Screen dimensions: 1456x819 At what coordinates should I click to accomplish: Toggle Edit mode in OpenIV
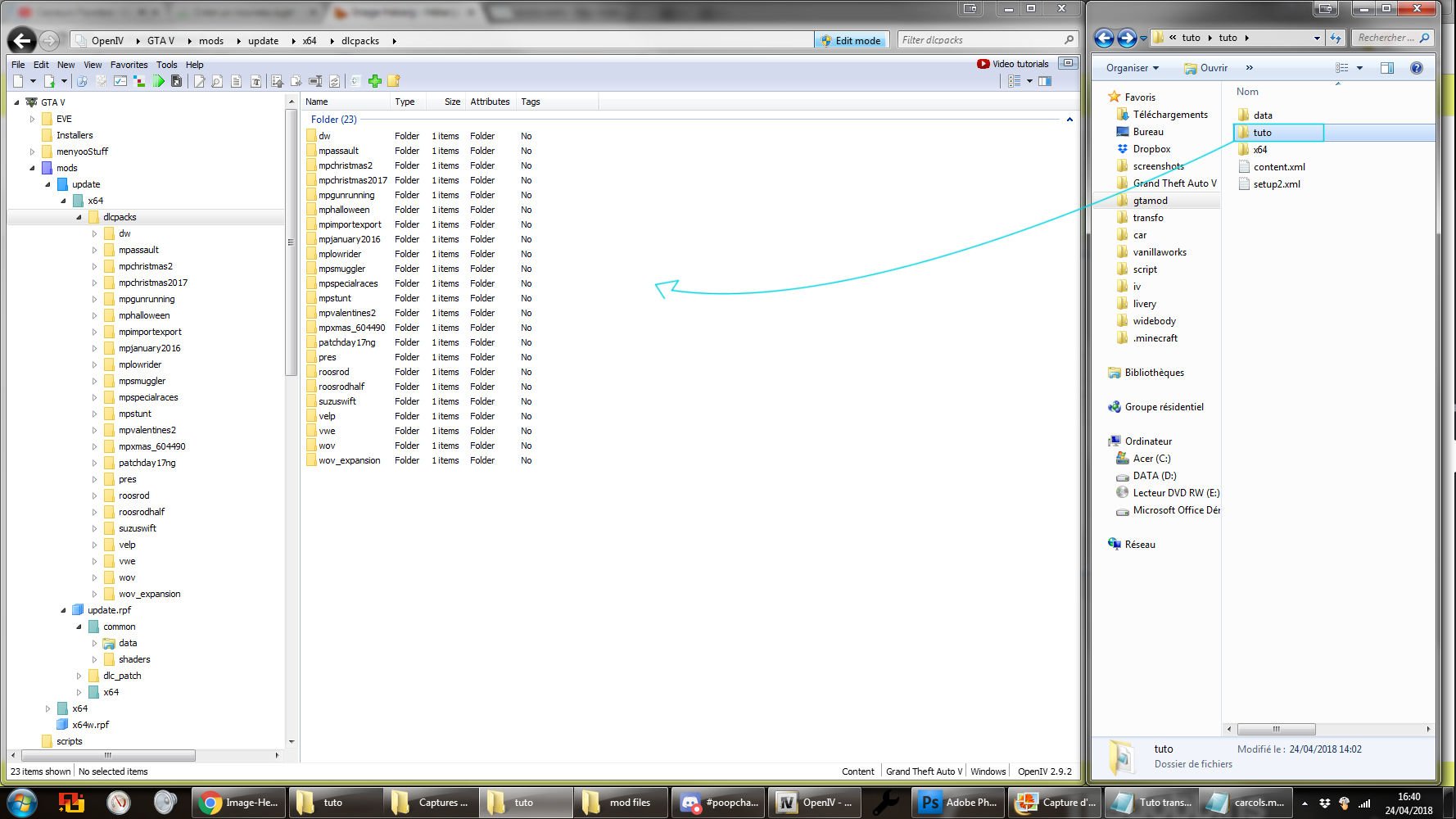point(851,40)
